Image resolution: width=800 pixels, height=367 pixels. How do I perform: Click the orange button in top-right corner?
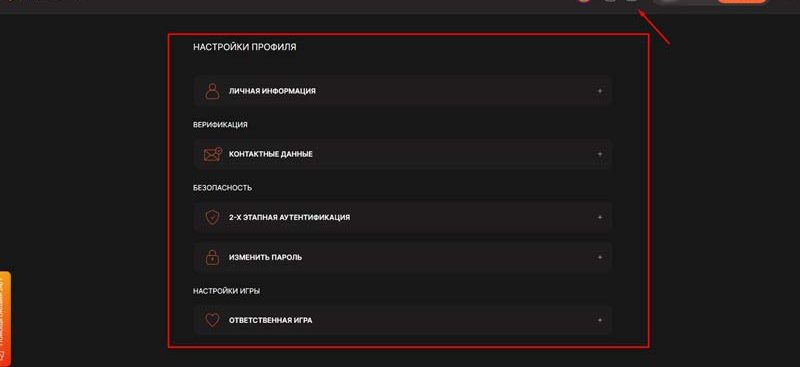(742, 2)
